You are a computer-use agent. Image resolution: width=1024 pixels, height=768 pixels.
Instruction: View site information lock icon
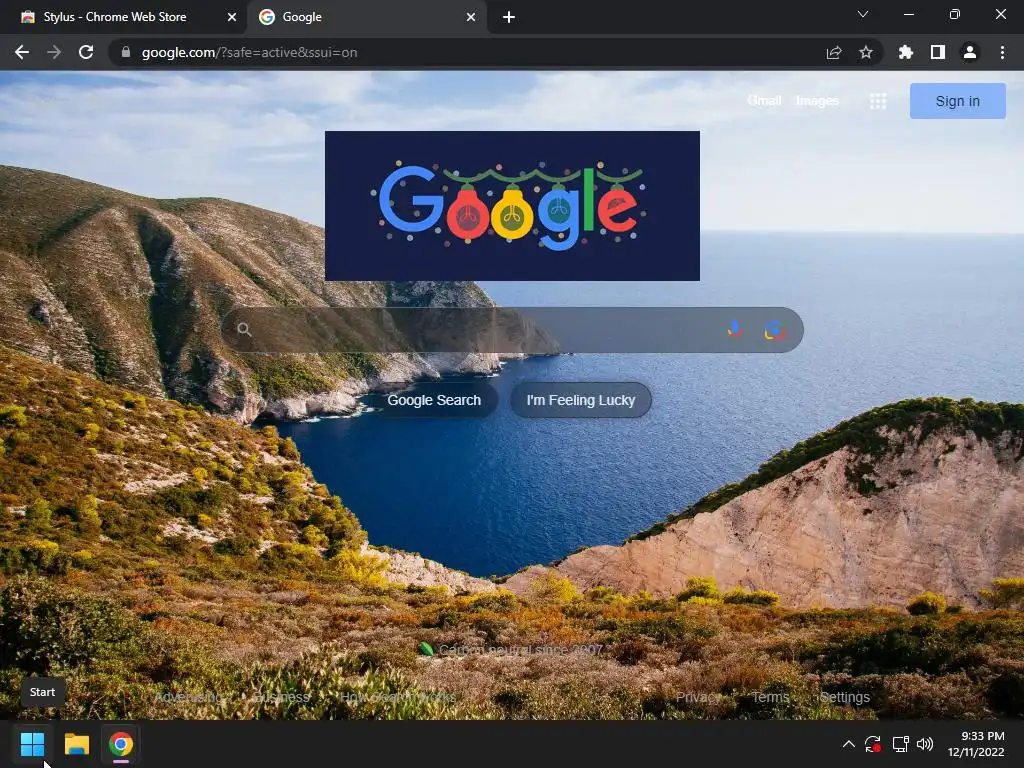click(126, 52)
